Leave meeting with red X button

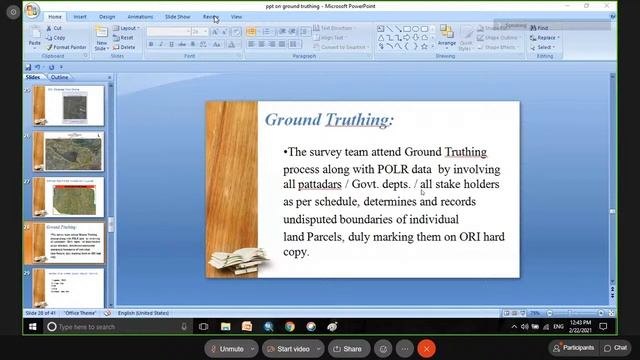pos(427,349)
